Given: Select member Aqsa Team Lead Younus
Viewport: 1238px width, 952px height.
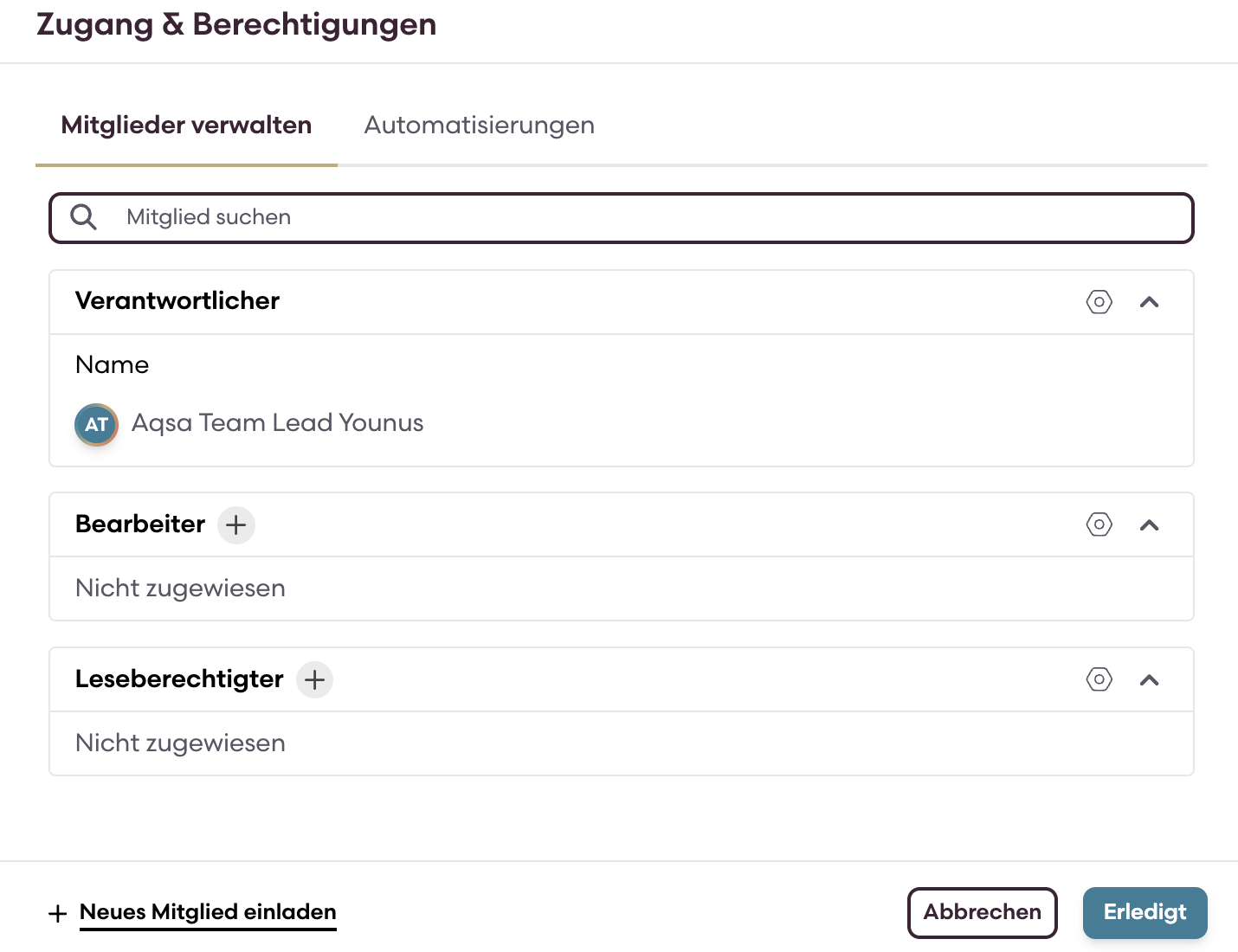Looking at the screenshot, I should point(277,423).
